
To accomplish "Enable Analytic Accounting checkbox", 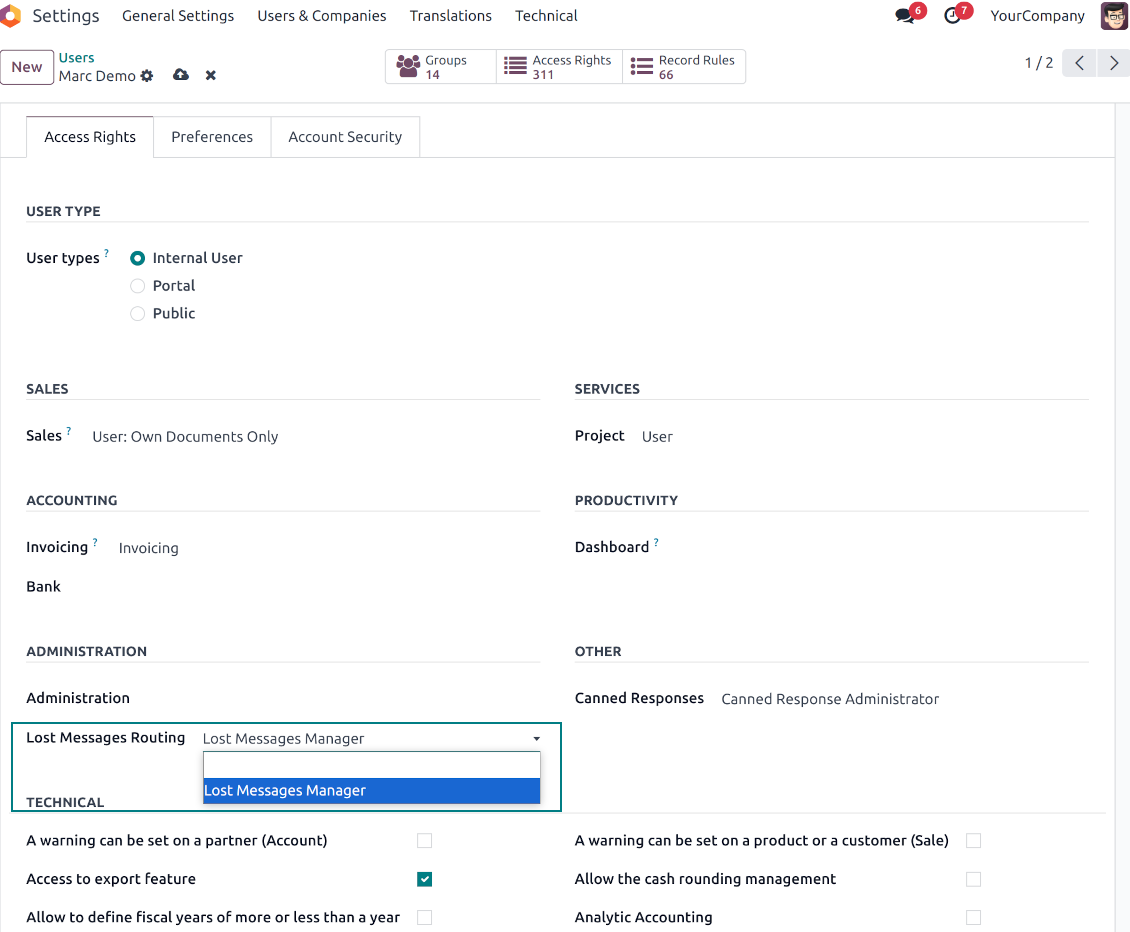I will (x=973, y=917).
